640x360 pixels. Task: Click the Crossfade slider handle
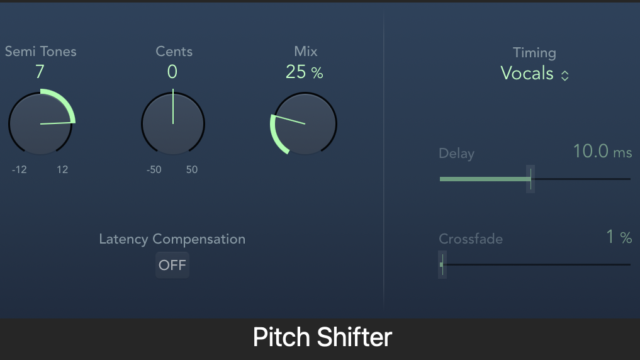442,264
